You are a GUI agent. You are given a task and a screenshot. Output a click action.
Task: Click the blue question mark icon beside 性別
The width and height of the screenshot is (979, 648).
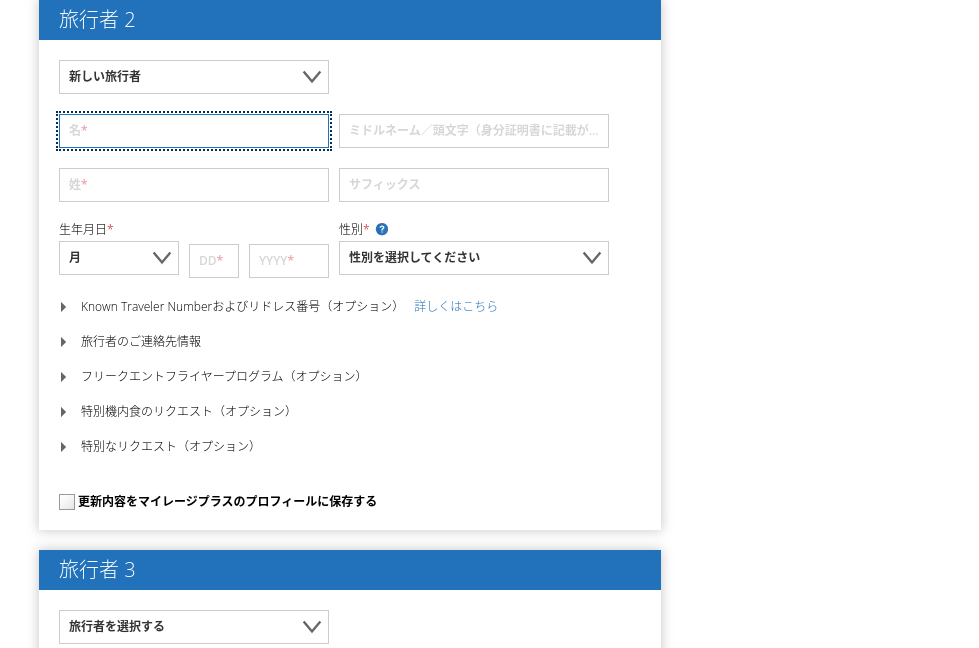[381, 229]
